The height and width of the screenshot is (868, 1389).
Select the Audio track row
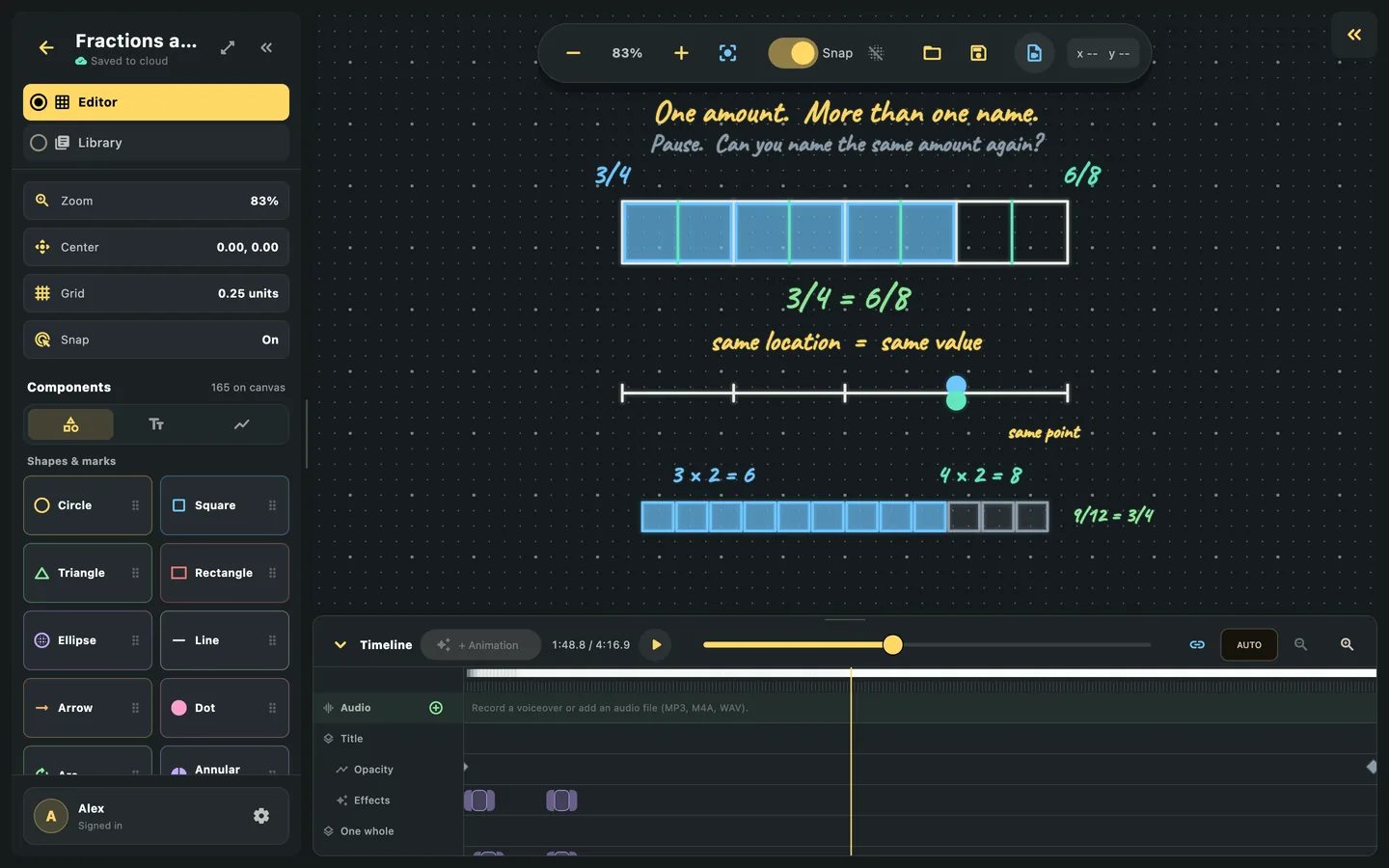pos(389,708)
